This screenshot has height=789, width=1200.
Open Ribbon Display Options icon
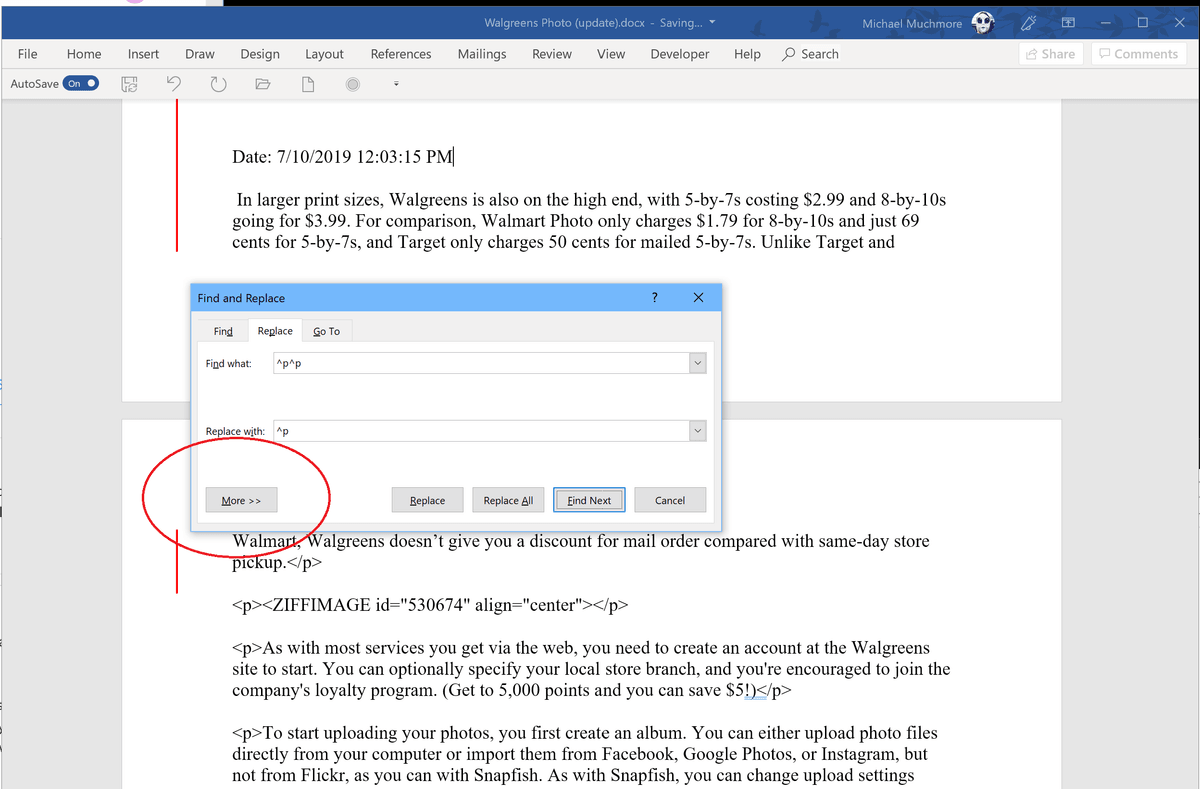(x=1068, y=22)
